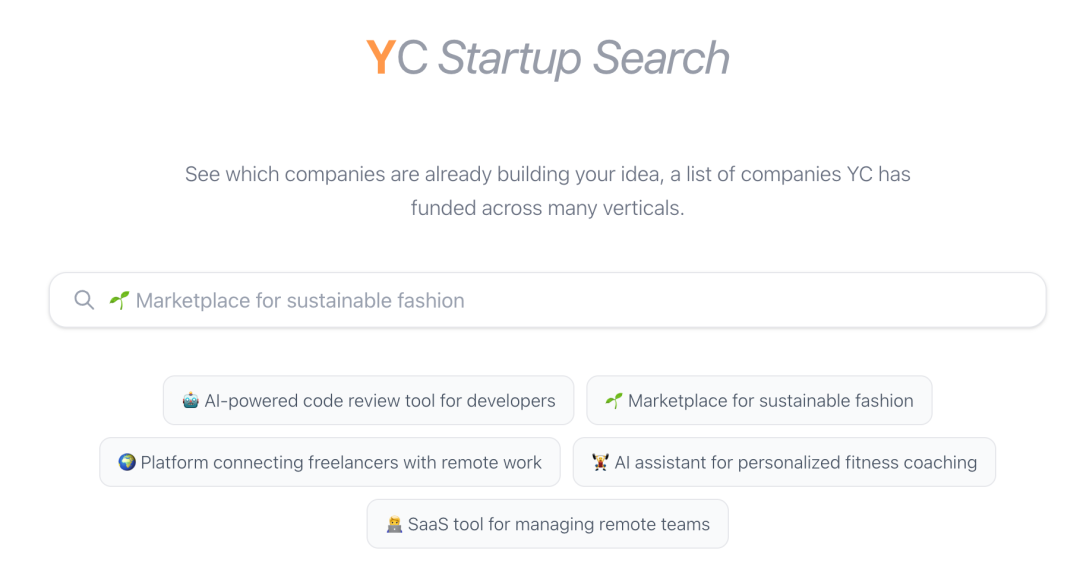1080x576 pixels.
Task: Choose the AI assistant for fitness coaching suggestion
Action: pos(784,462)
